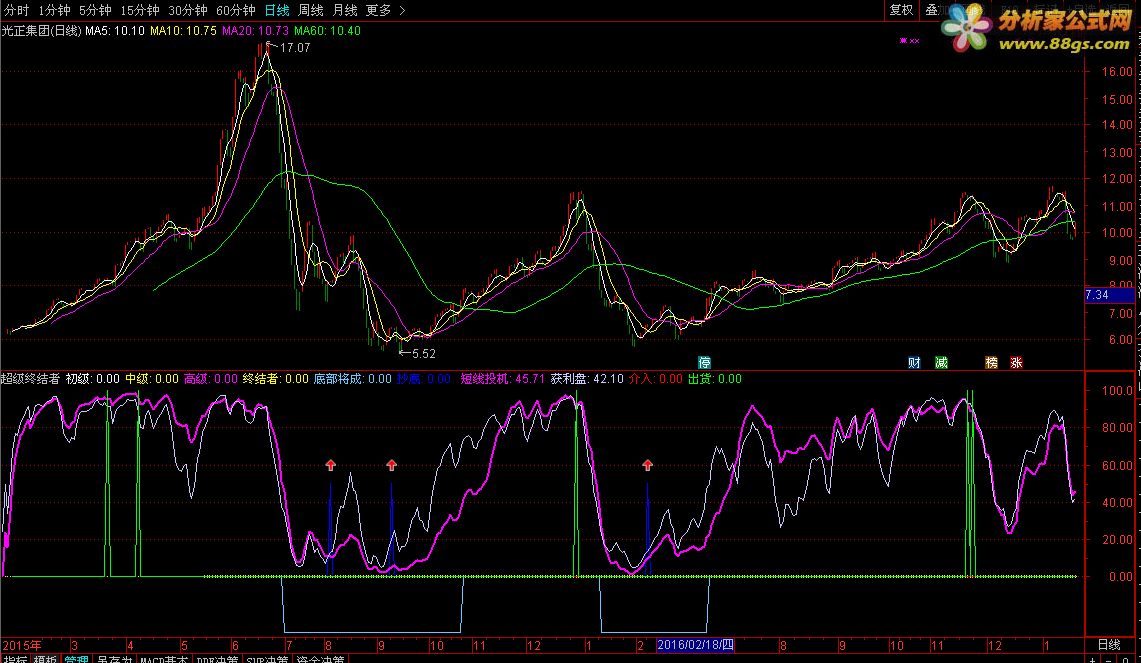Click the 7.34 current price tag
This screenshot has height=663, width=1141.
point(1109,295)
